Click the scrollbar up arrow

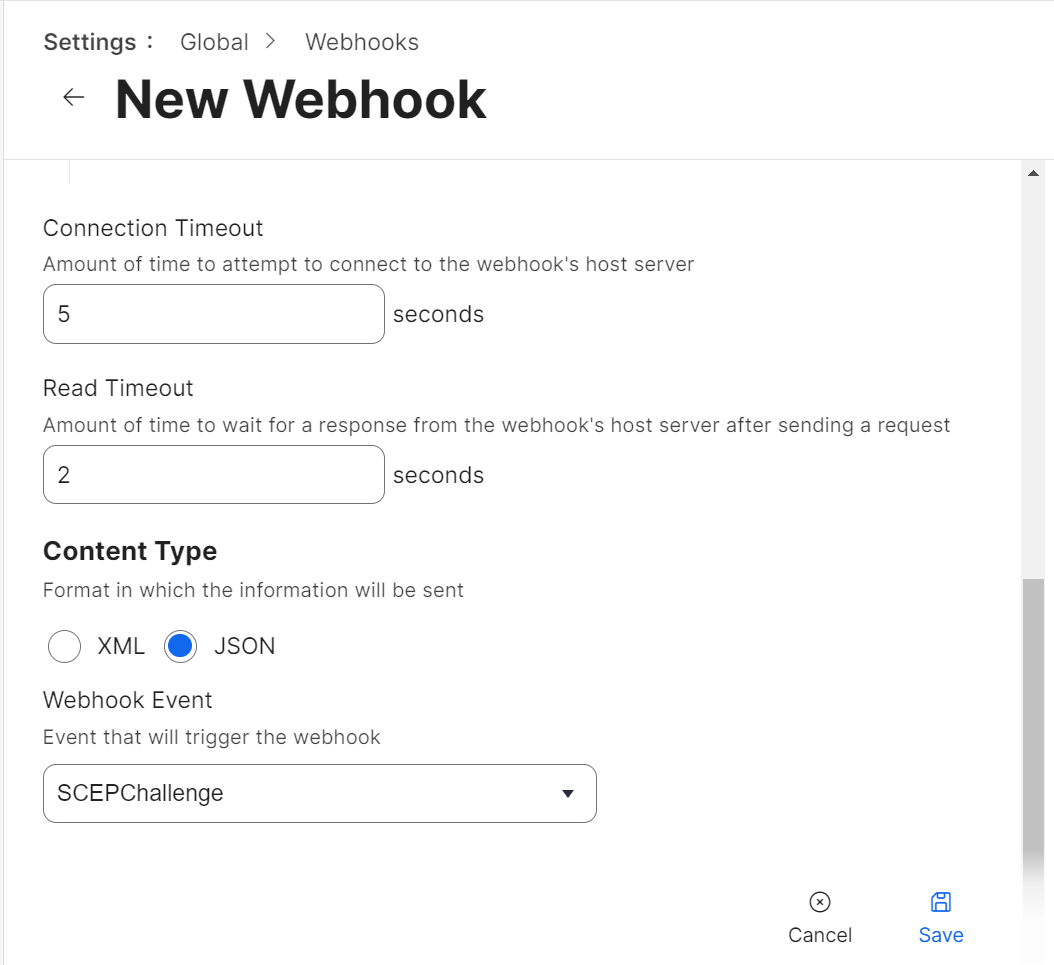pos(1033,174)
